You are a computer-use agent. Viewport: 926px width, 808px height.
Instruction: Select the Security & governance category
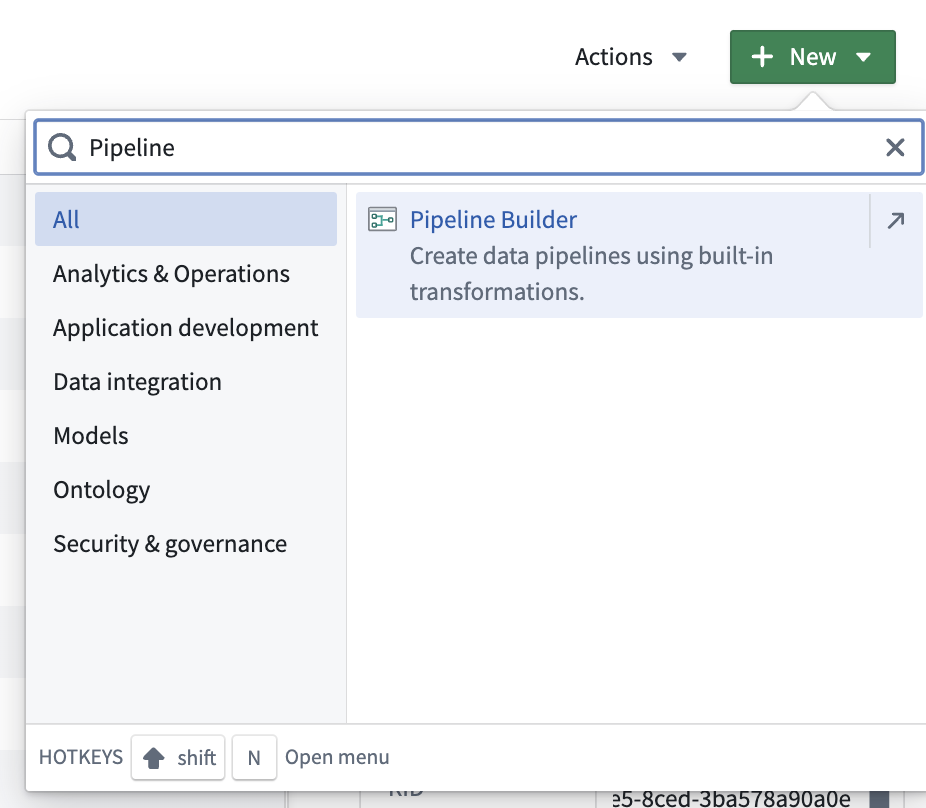[170, 543]
